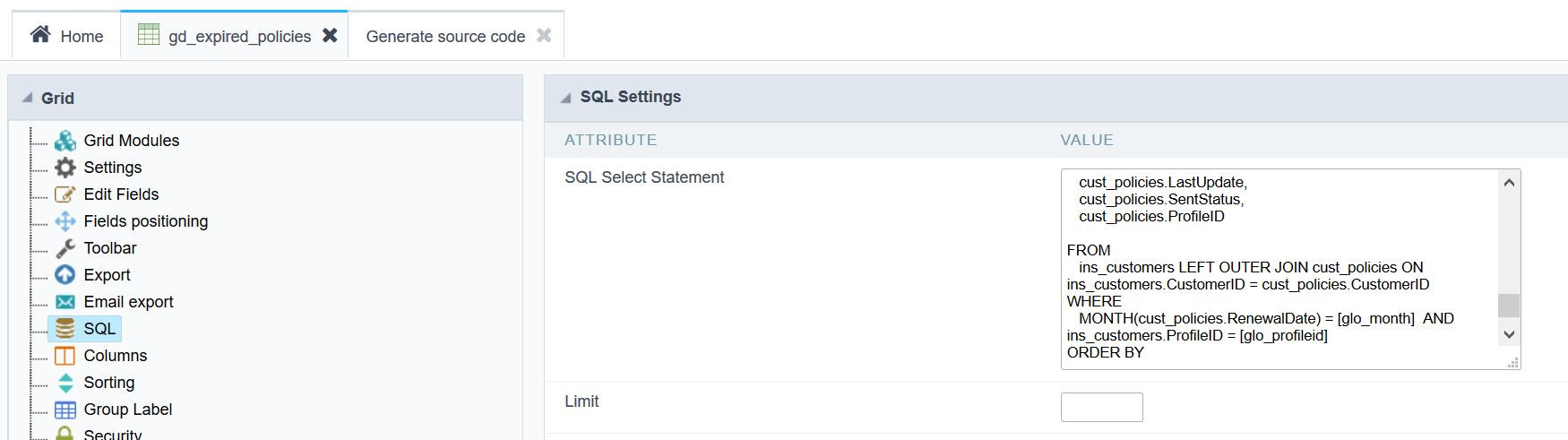Click the Limit input field

(1101, 407)
